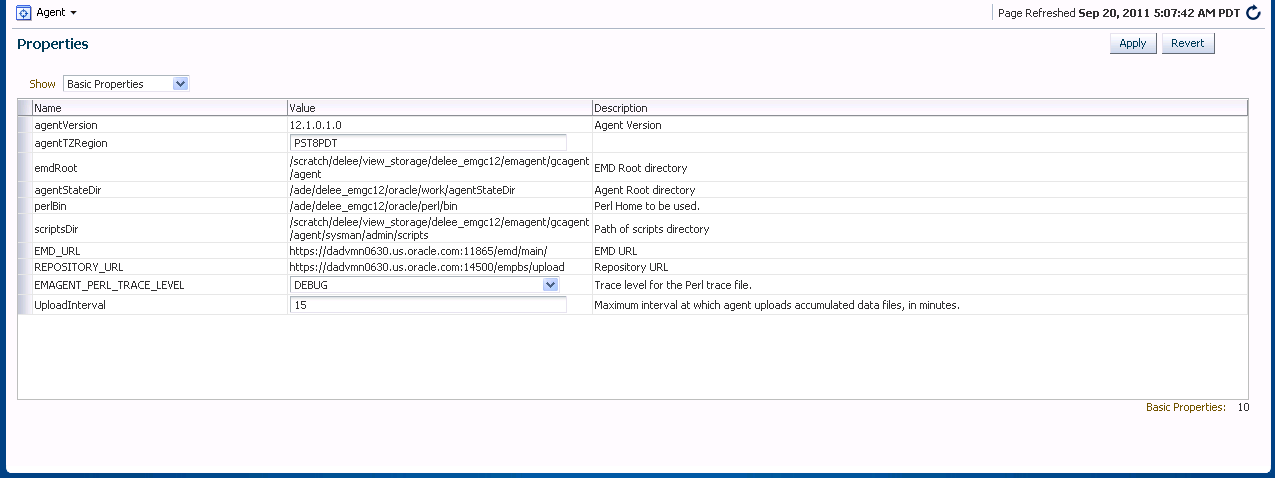Viewport: 1275px width, 478px height.
Task: Click the Properties page heading
Action: pos(53,44)
